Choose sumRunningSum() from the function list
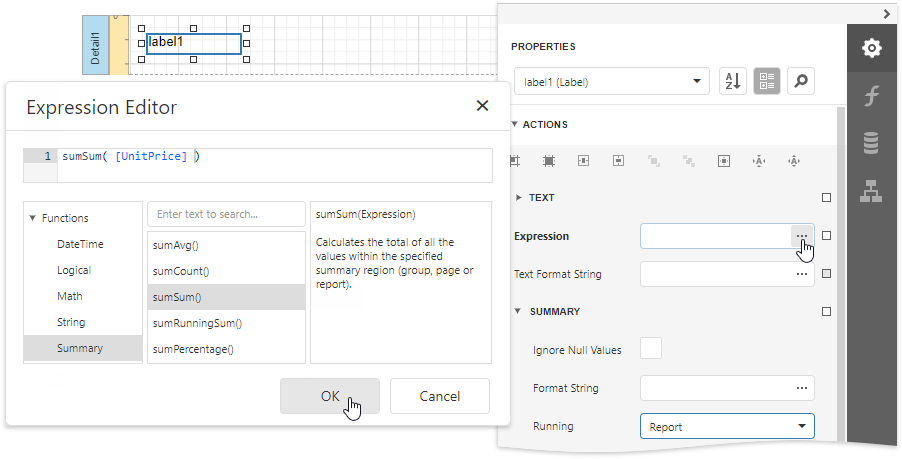This screenshot has height=459, width=902. [197, 323]
